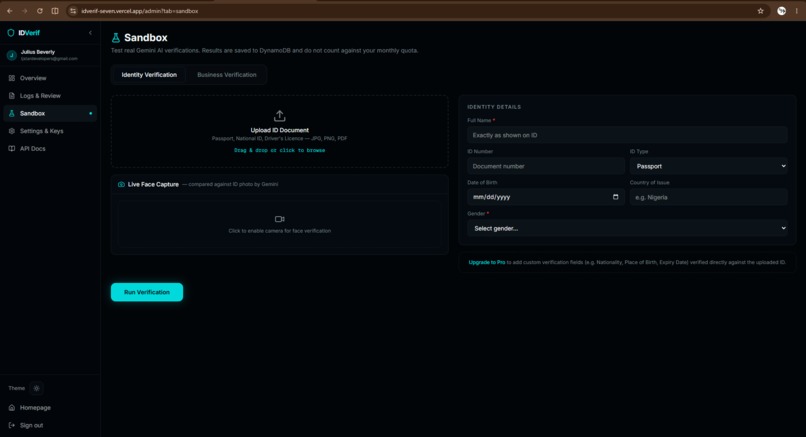Switch to Business Verification tab

tap(227, 75)
